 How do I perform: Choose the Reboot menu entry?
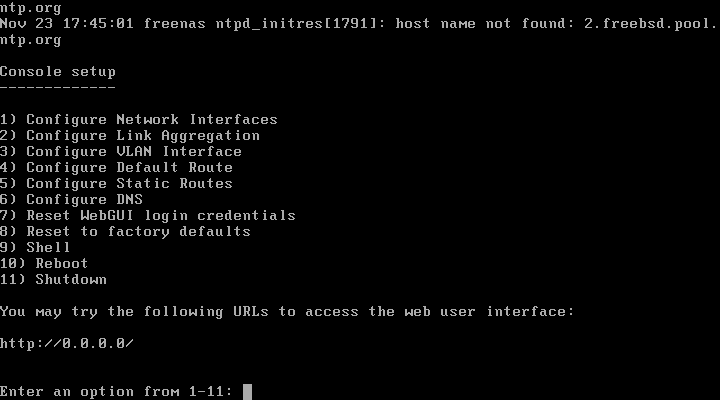pyautogui.click(x=45, y=264)
